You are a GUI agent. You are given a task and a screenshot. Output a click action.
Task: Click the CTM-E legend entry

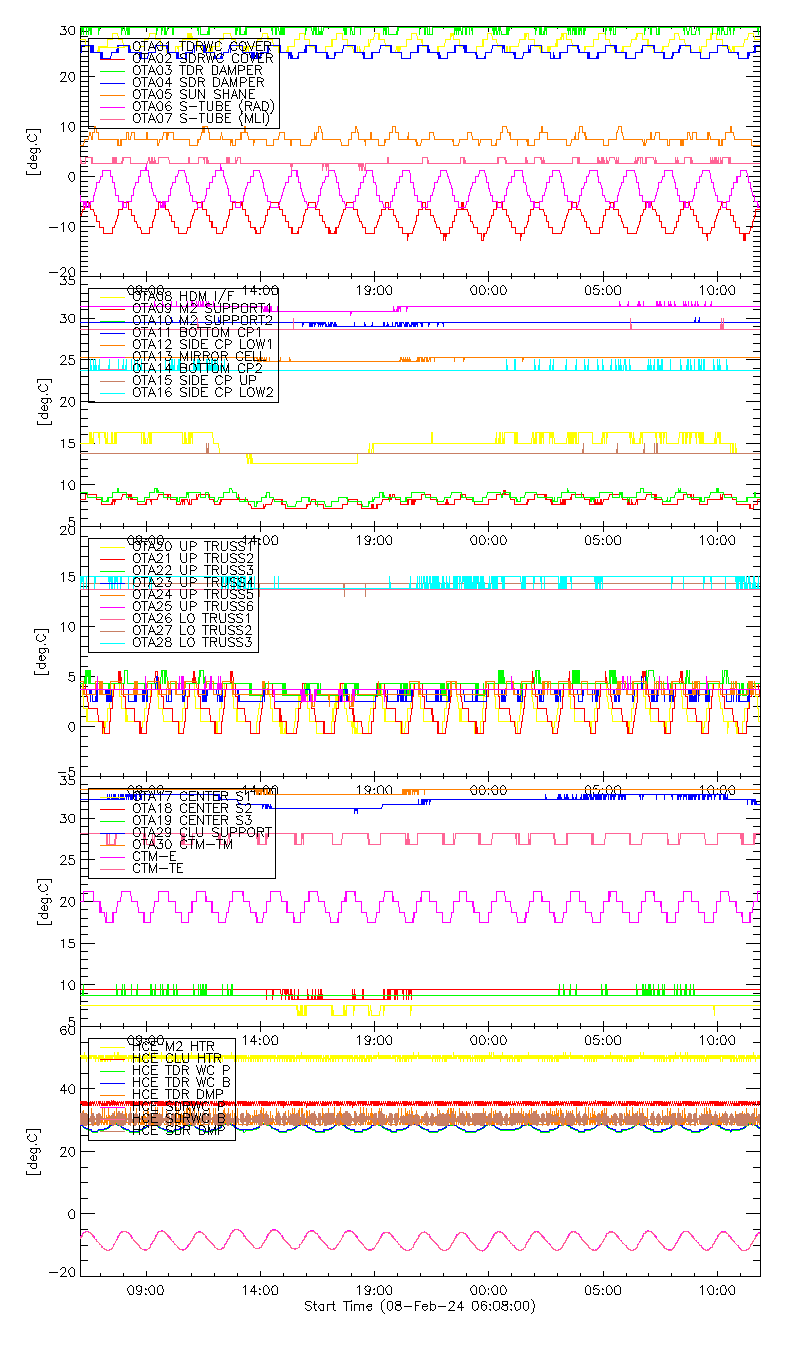pyautogui.click(x=152, y=856)
